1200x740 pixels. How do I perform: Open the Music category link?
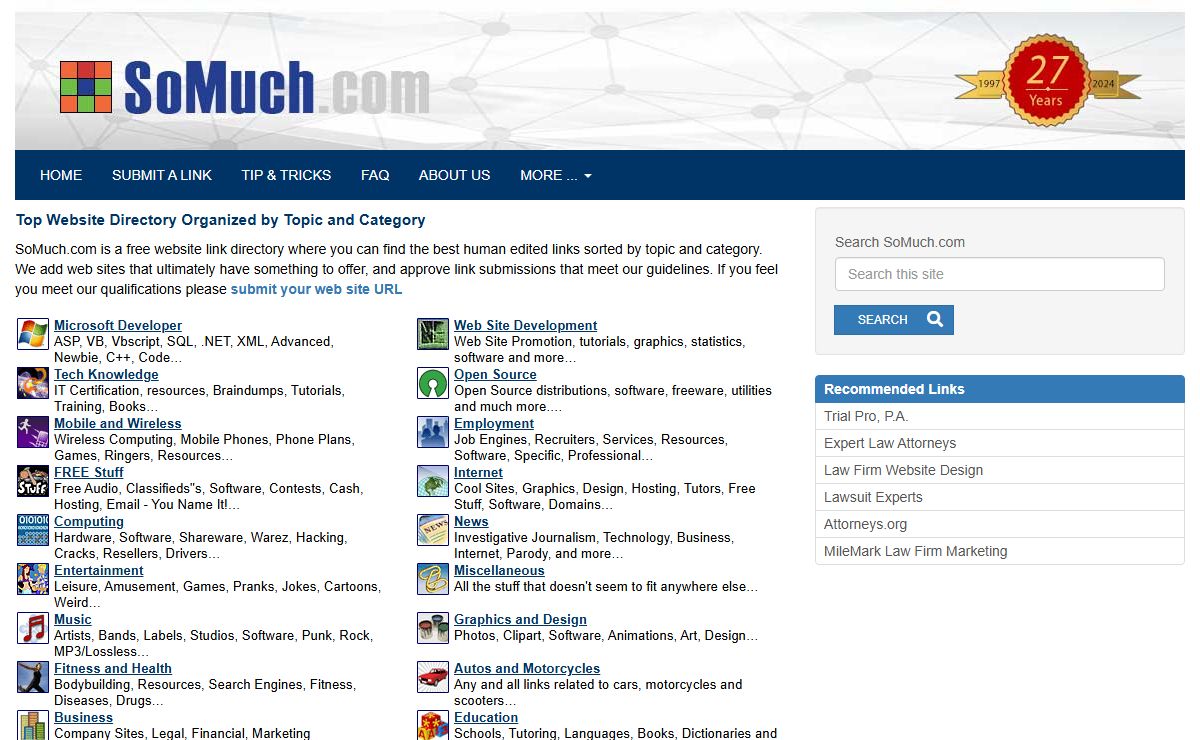click(x=72, y=619)
